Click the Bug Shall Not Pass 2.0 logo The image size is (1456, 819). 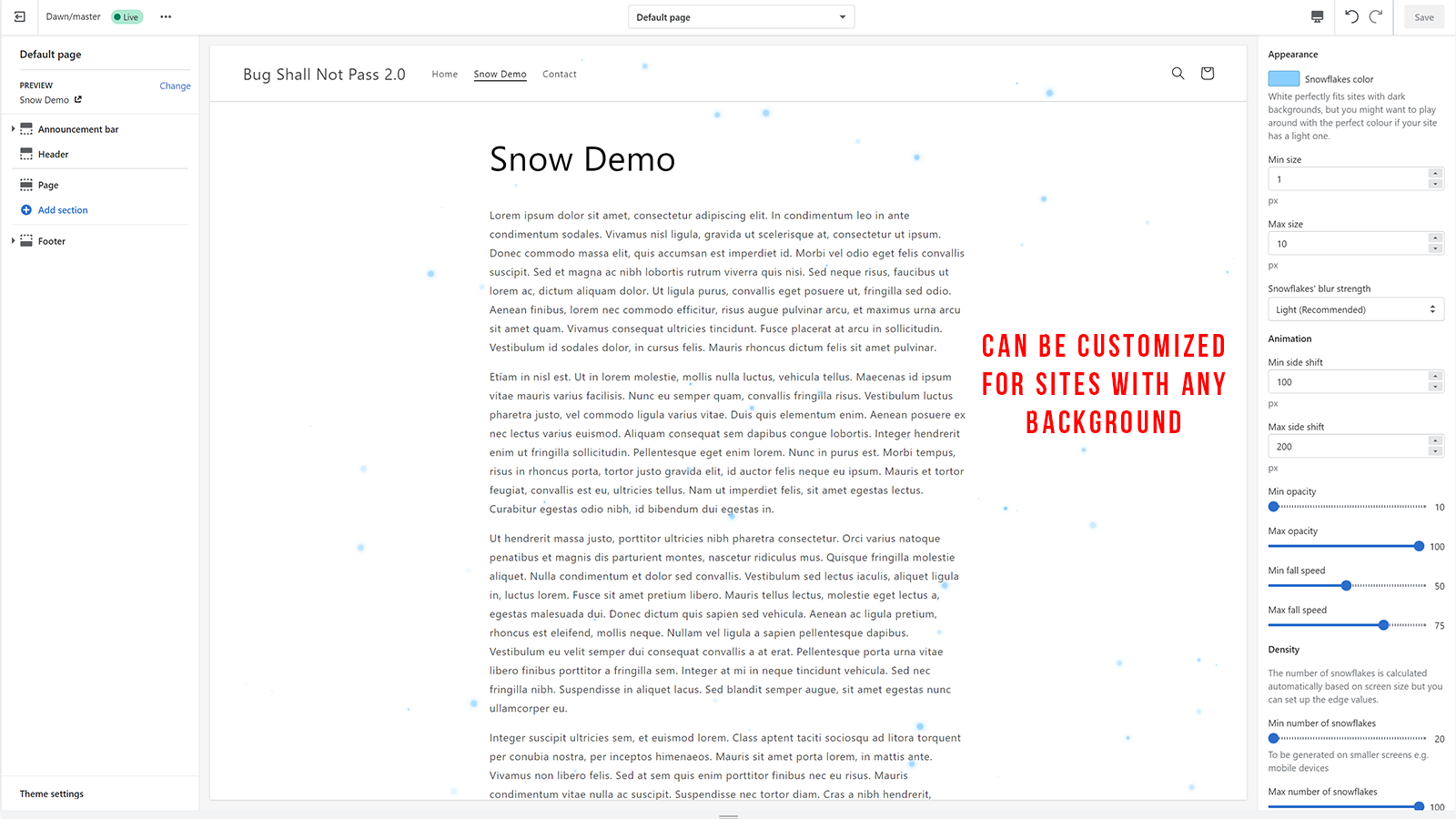click(324, 75)
